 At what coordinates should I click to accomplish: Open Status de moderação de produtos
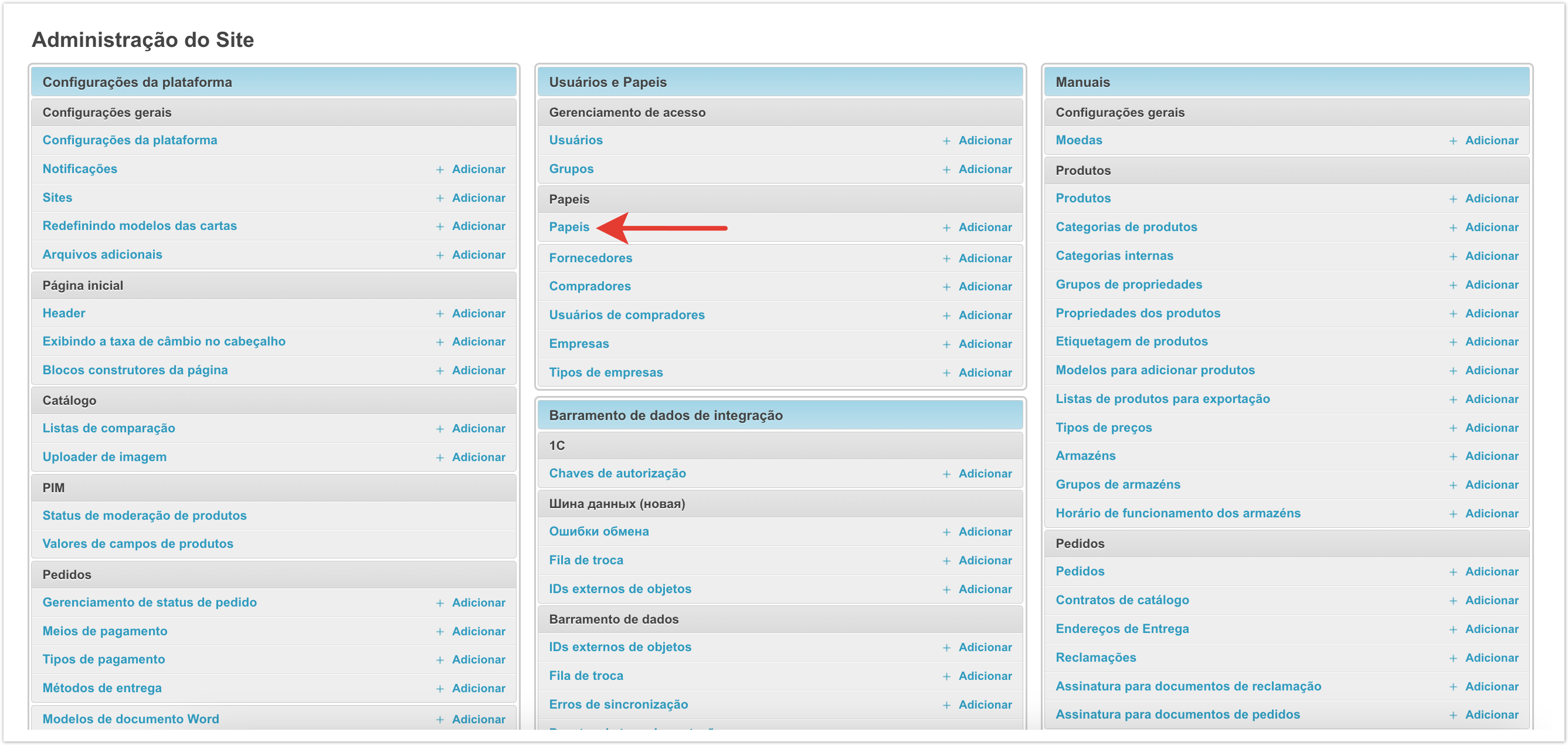pyautogui.click(x=144, y=516)
